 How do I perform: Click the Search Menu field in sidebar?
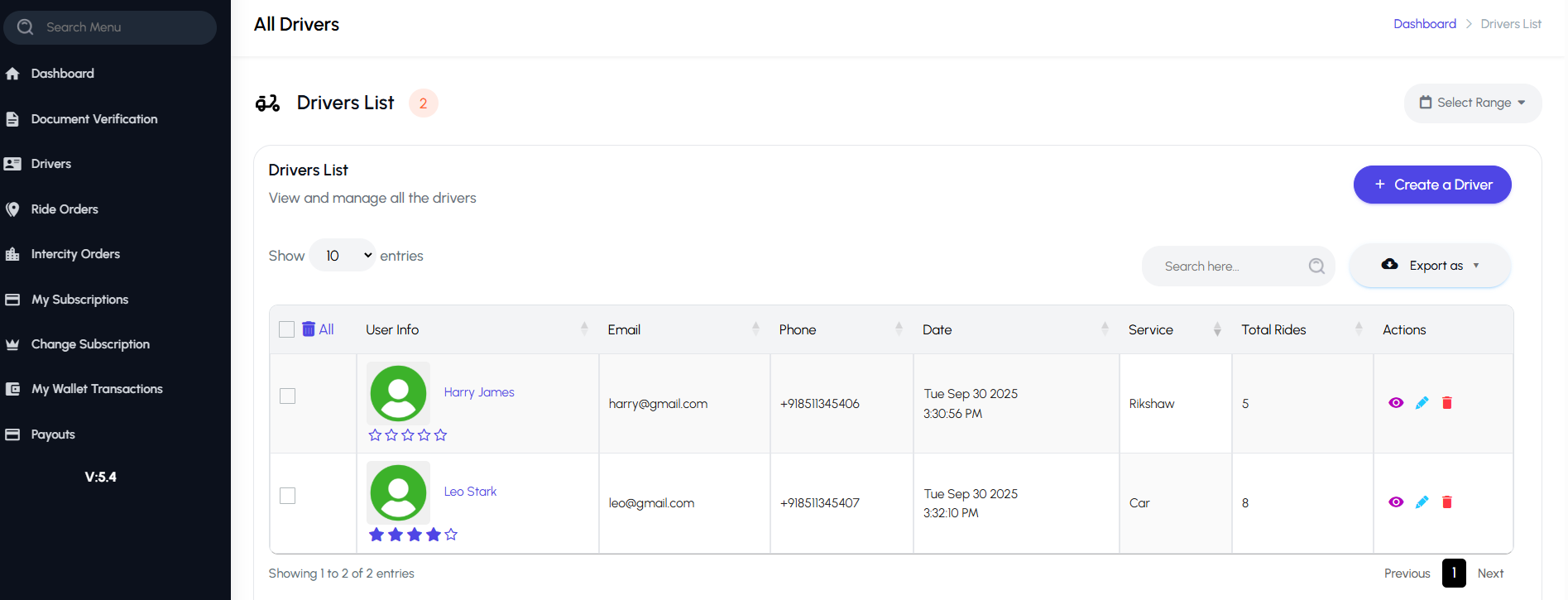pyautogui.click(x=110, y=27)
